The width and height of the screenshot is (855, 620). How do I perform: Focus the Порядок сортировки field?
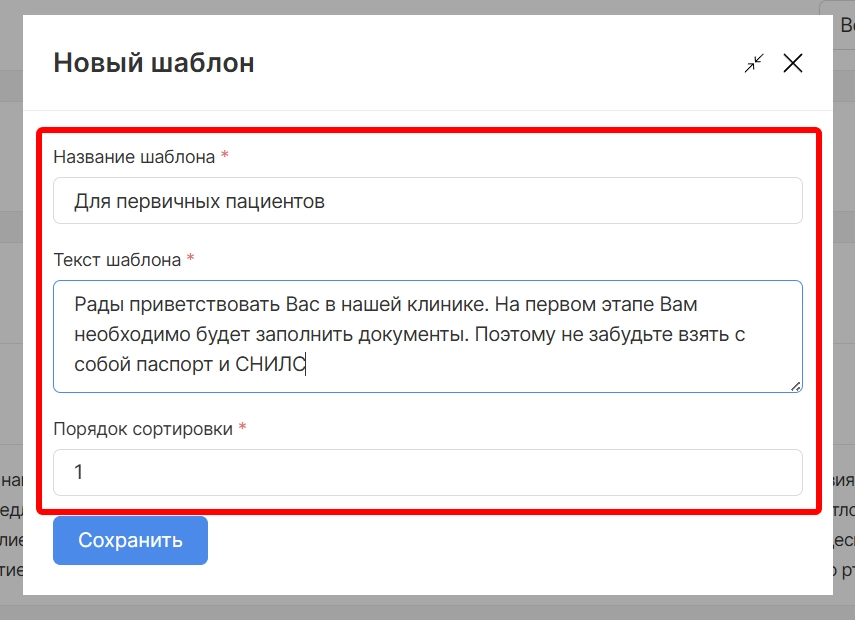point(427,472)
